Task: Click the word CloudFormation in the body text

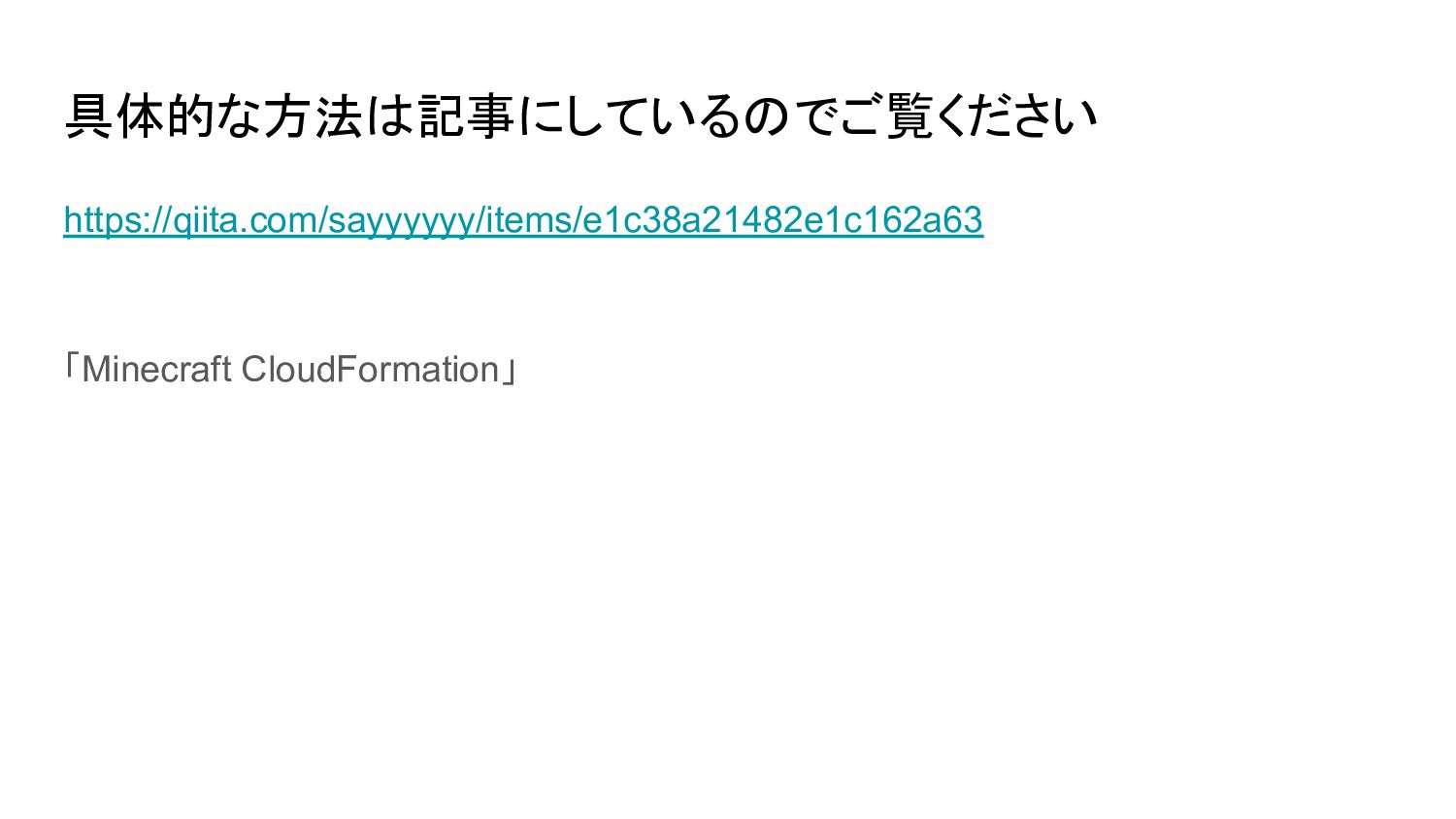Action: point(370,370)
